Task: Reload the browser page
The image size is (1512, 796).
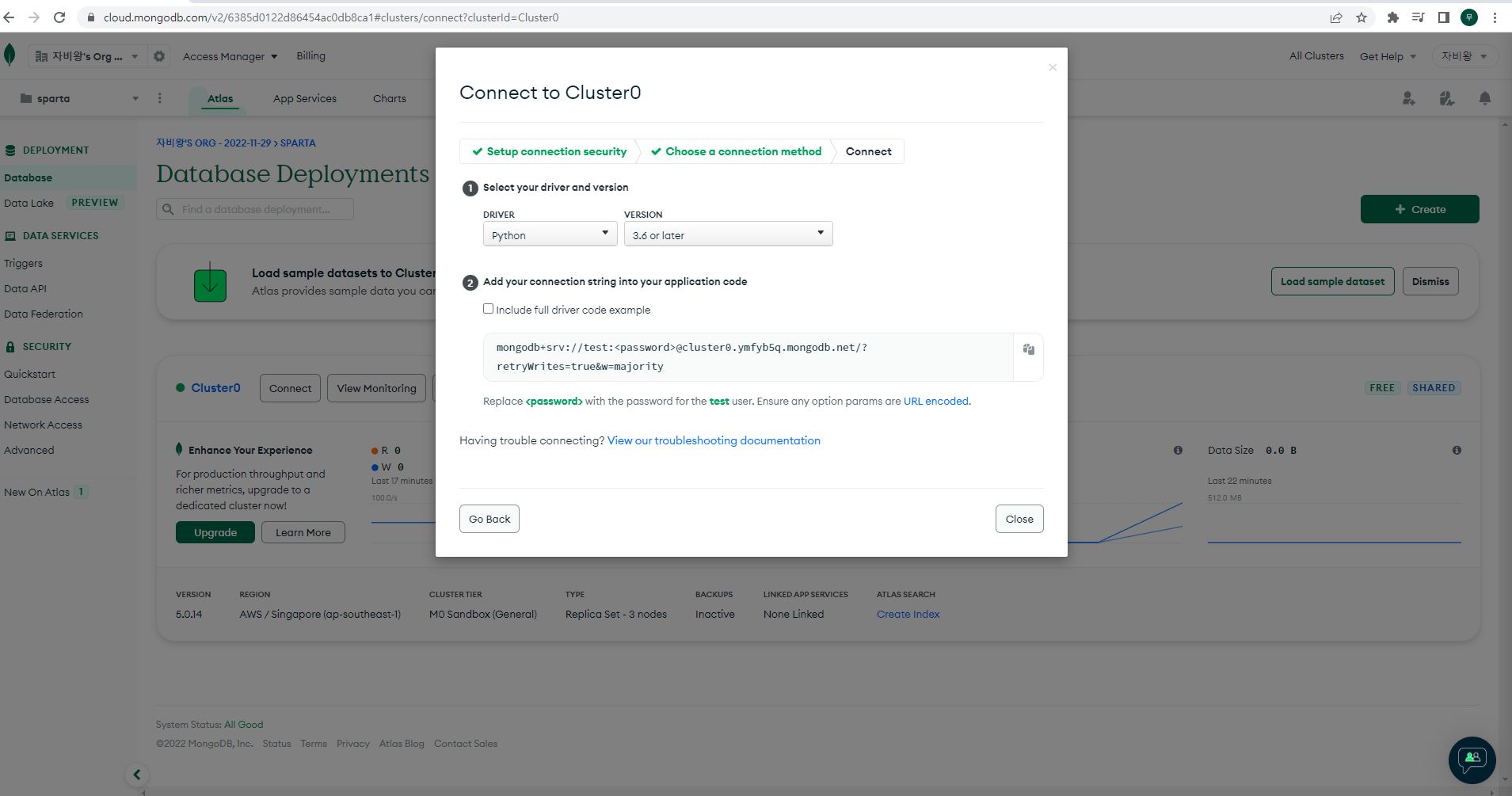Action: [x=59, y=17]
